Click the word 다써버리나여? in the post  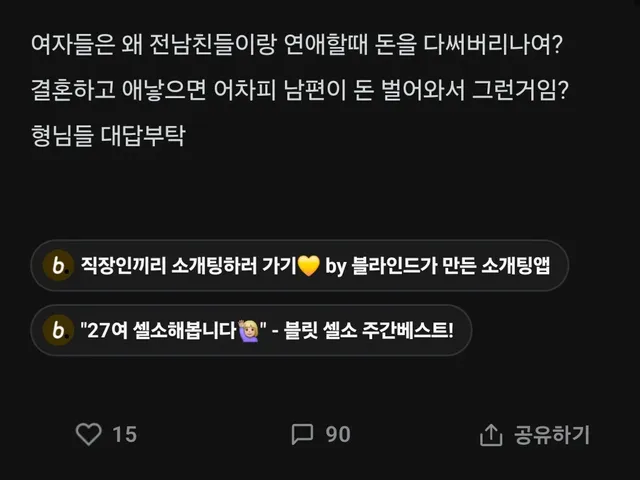pyautogui.click(x=493, y=44)
